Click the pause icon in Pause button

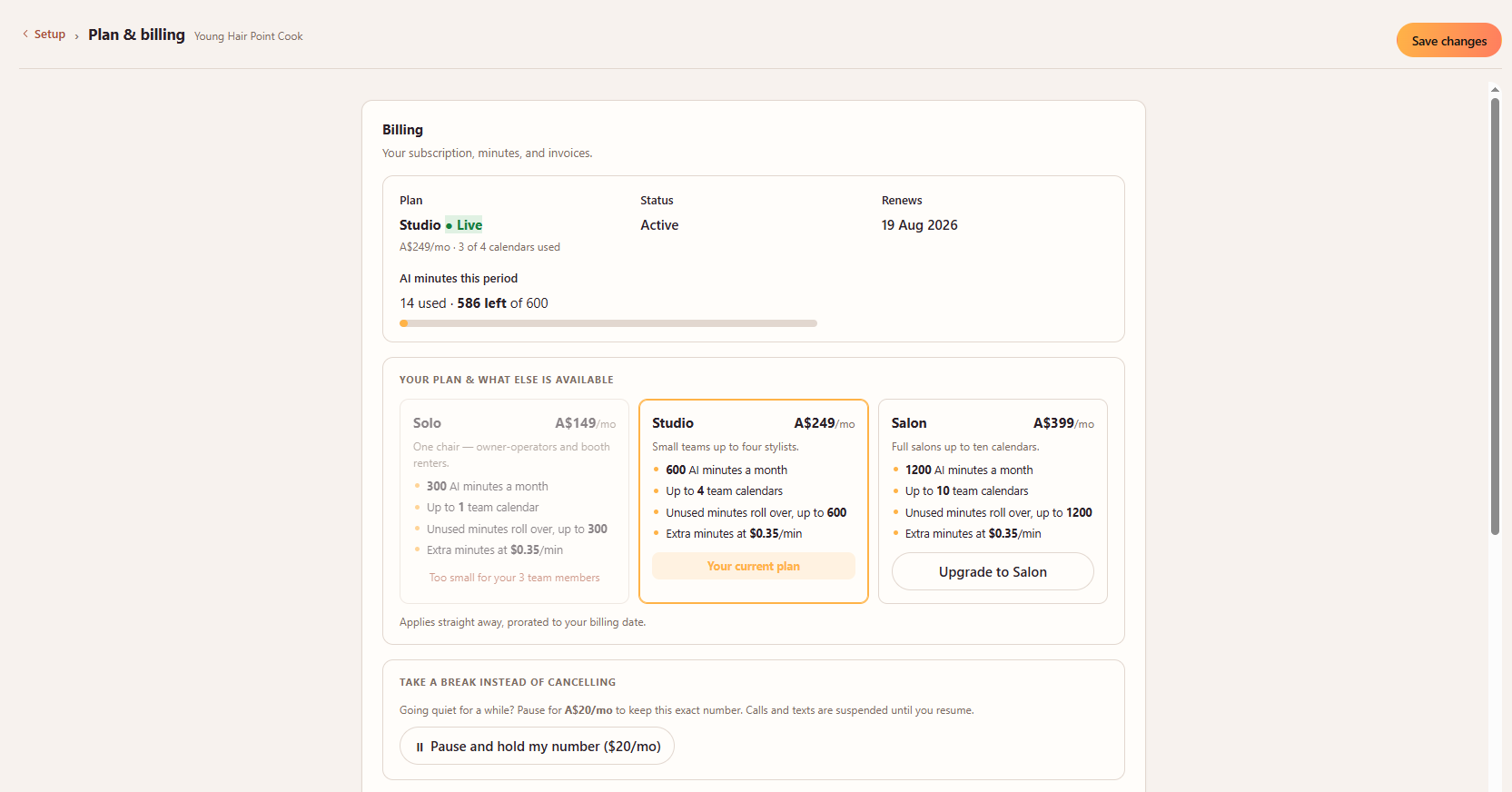(x=420, y=747)
